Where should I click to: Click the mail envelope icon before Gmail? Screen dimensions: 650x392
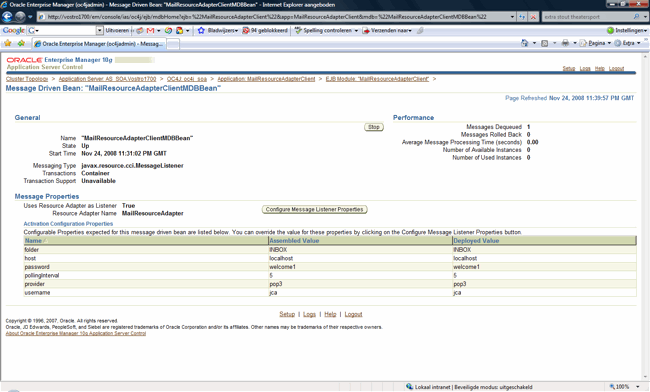coord(140,31)
